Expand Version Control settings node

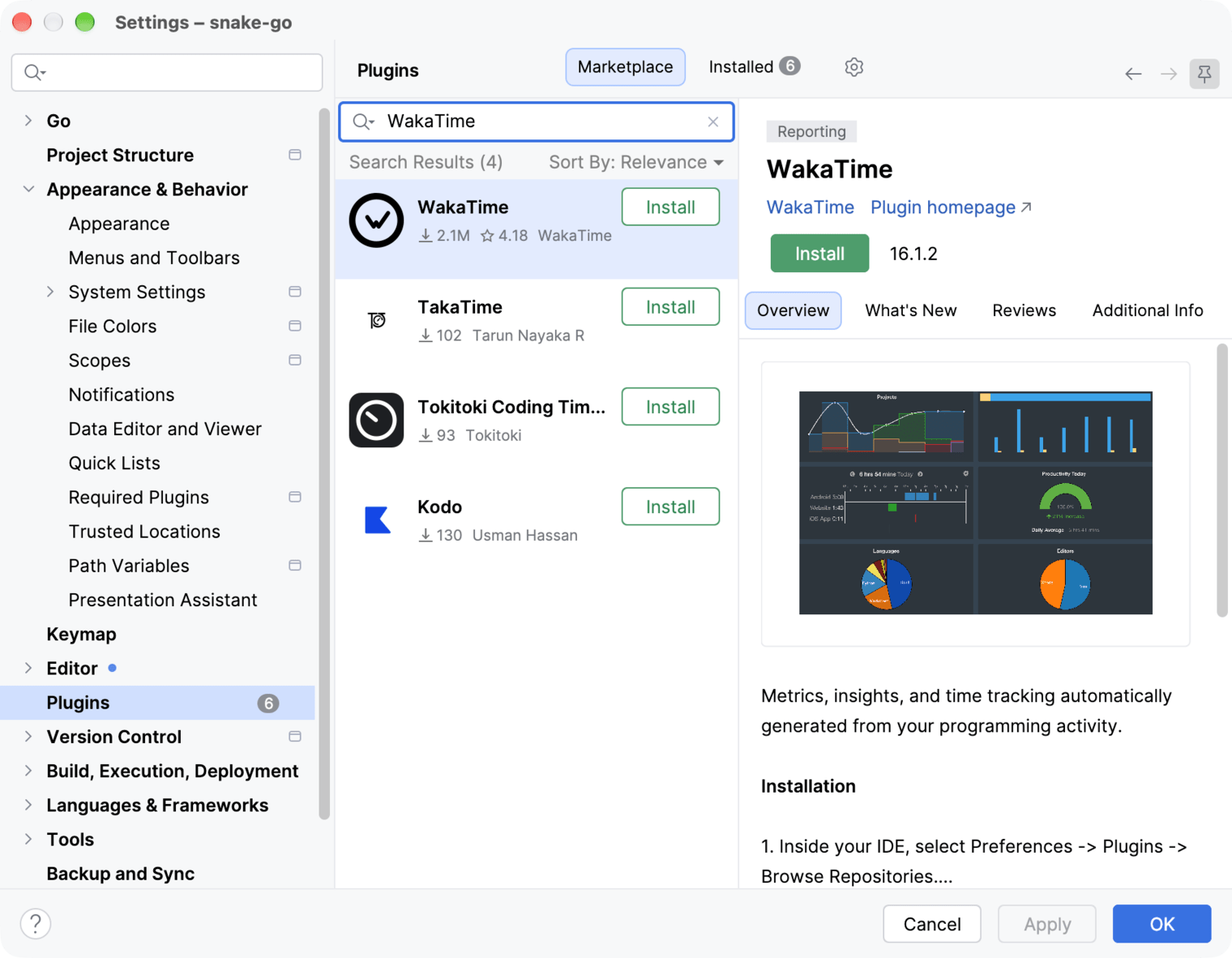(28, 736)
